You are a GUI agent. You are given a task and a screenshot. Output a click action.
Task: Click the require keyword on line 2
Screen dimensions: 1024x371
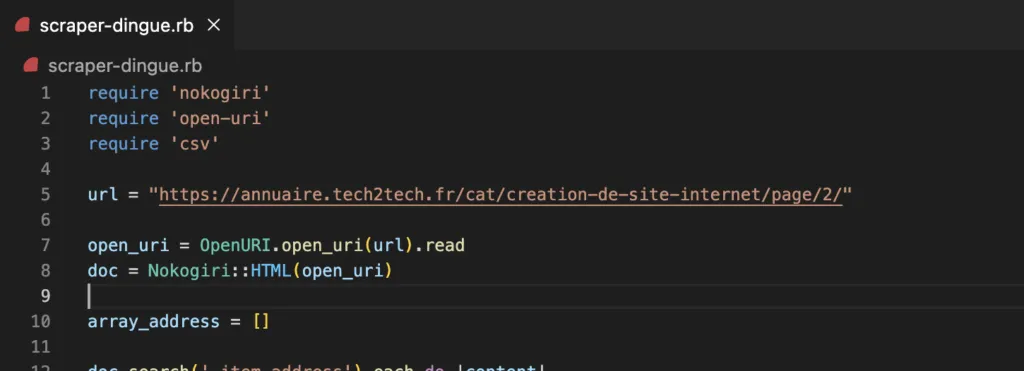tap(123, 119)
